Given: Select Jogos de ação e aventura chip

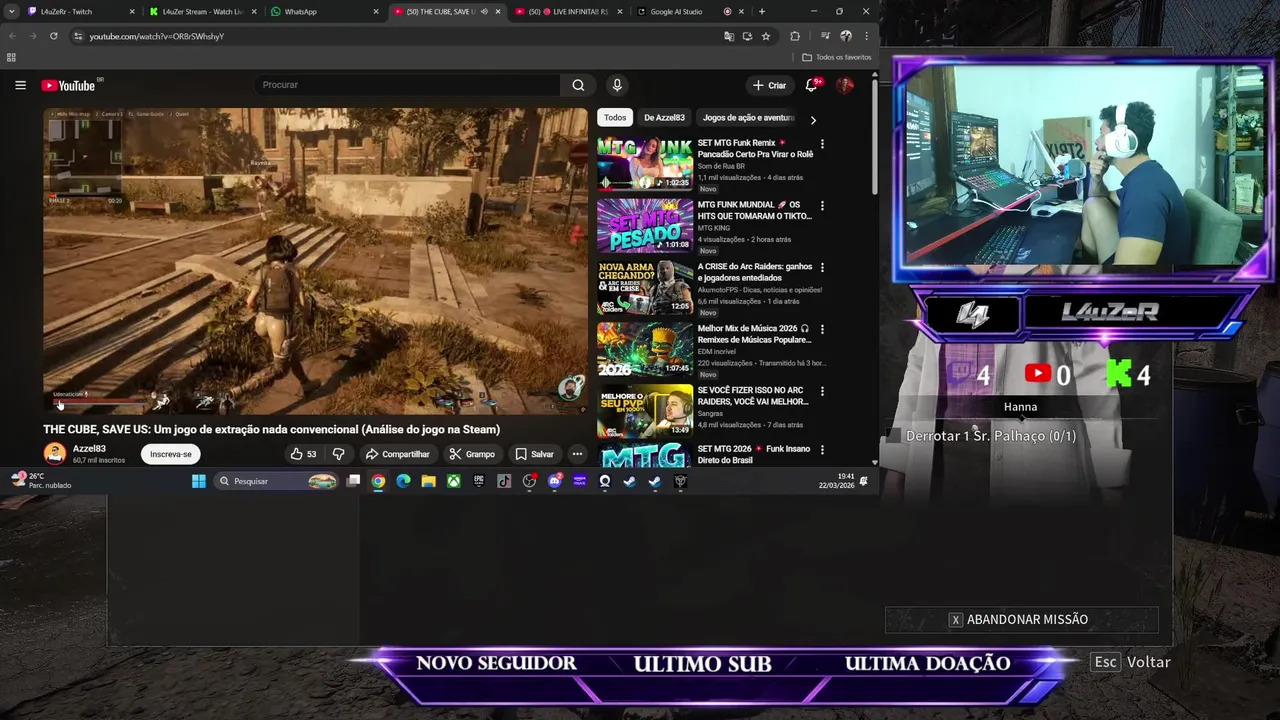Looking at the screenshot, I should pos(749,118).
